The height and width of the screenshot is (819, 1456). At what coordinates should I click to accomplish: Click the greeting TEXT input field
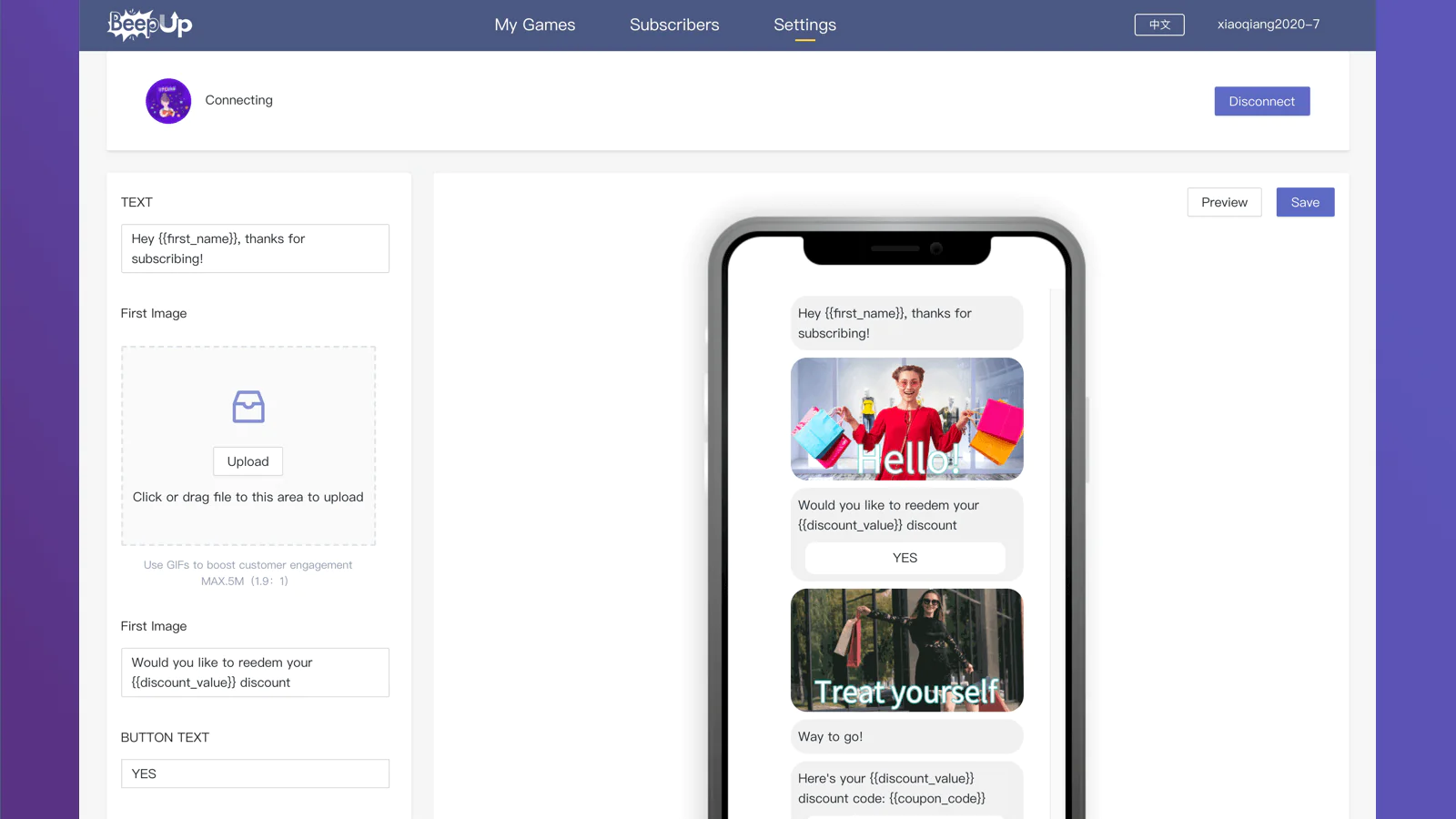tap(255, 248)
